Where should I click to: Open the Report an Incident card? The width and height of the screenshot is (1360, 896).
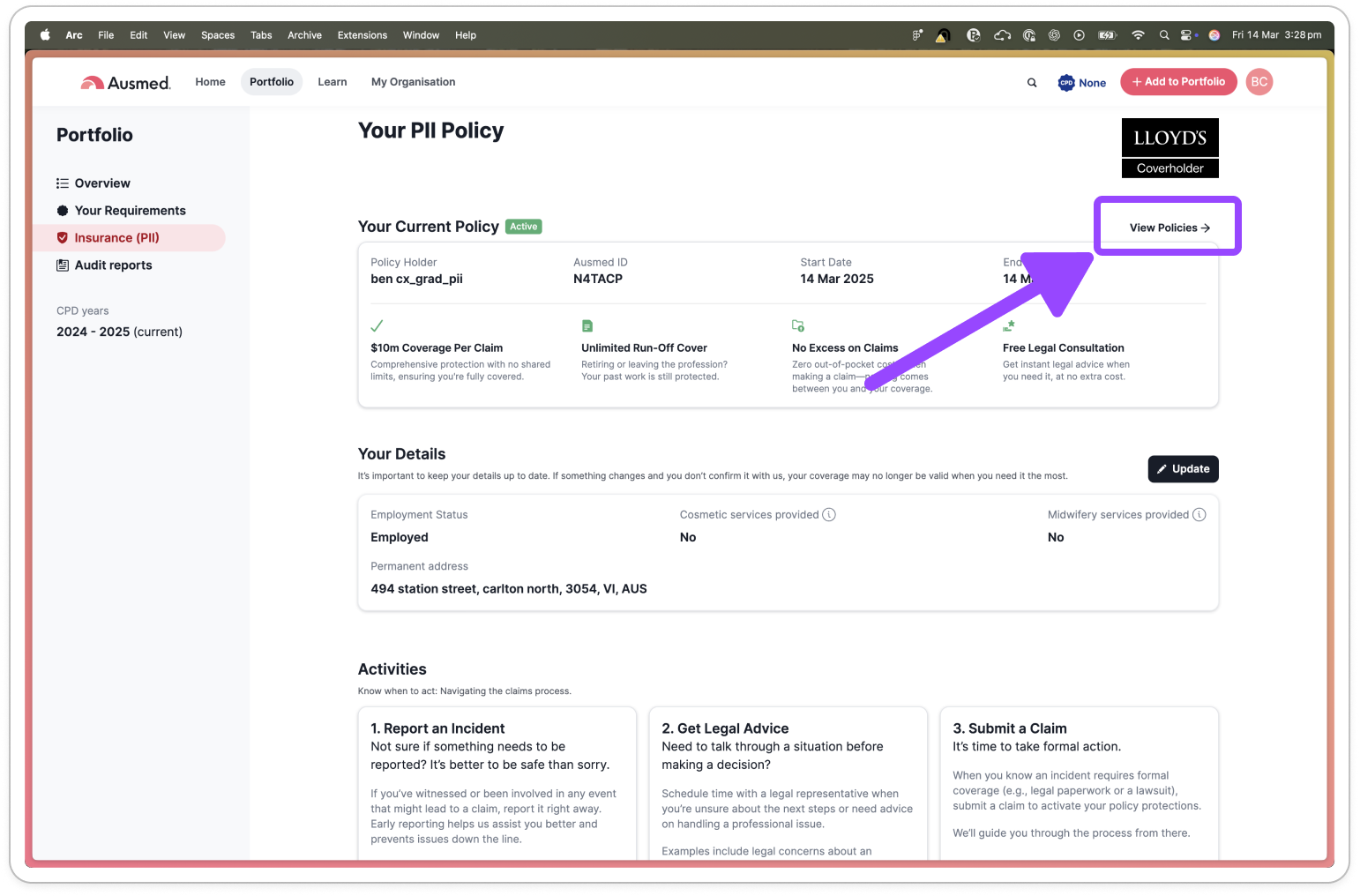[497, 783]
